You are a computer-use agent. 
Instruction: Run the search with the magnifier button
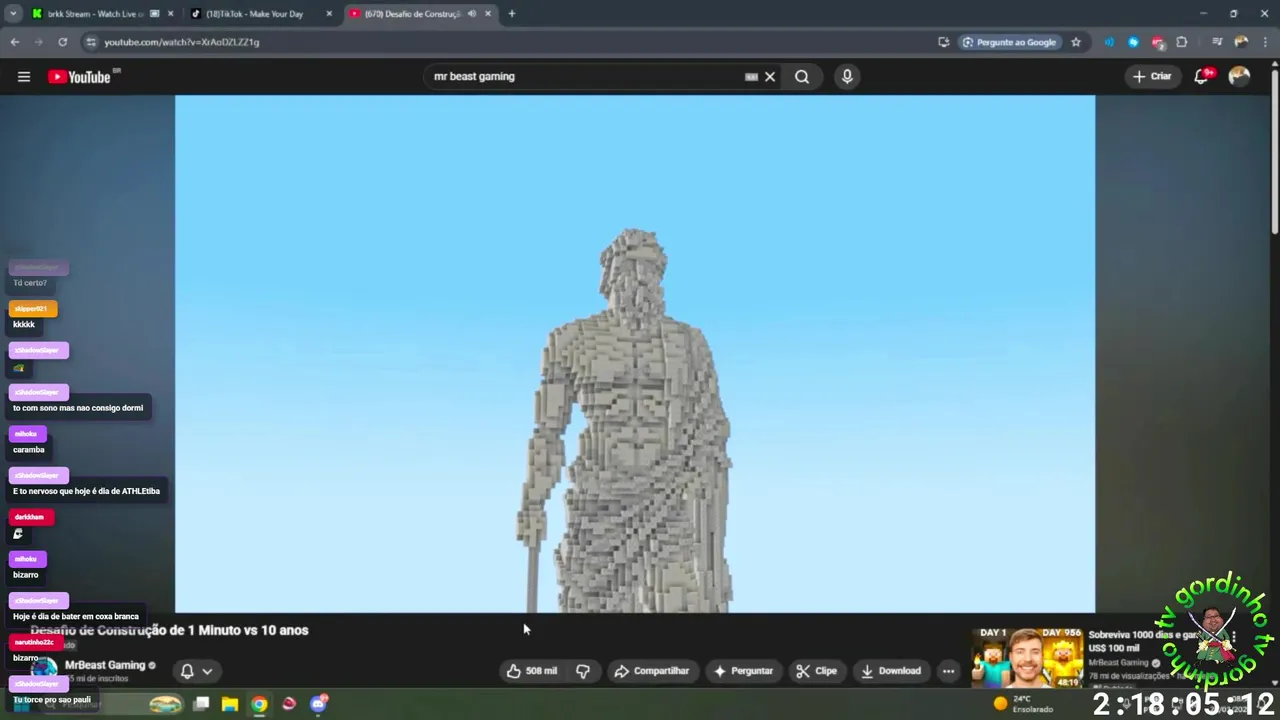802,77
